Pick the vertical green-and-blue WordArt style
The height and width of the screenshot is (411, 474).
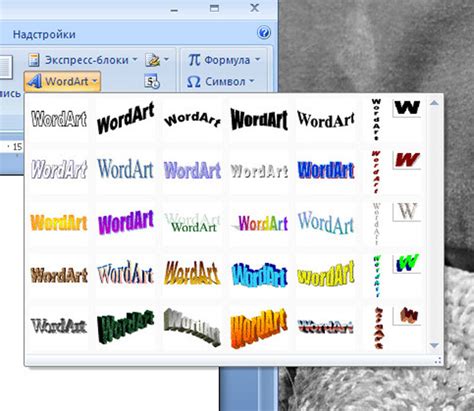pos(376,276)
